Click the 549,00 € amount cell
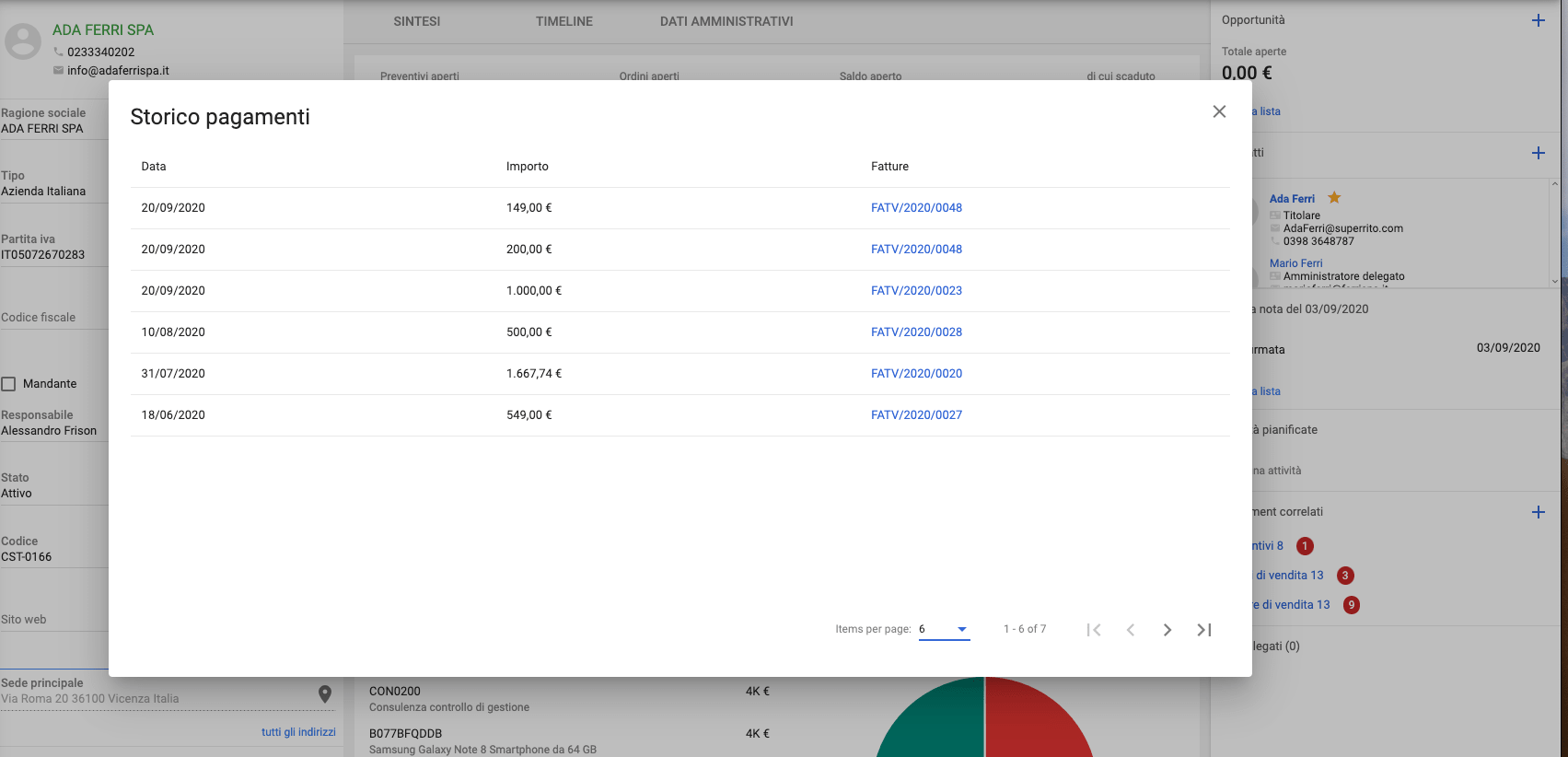The height and width of the screenshot is (757, 1568). pos(529,415)
